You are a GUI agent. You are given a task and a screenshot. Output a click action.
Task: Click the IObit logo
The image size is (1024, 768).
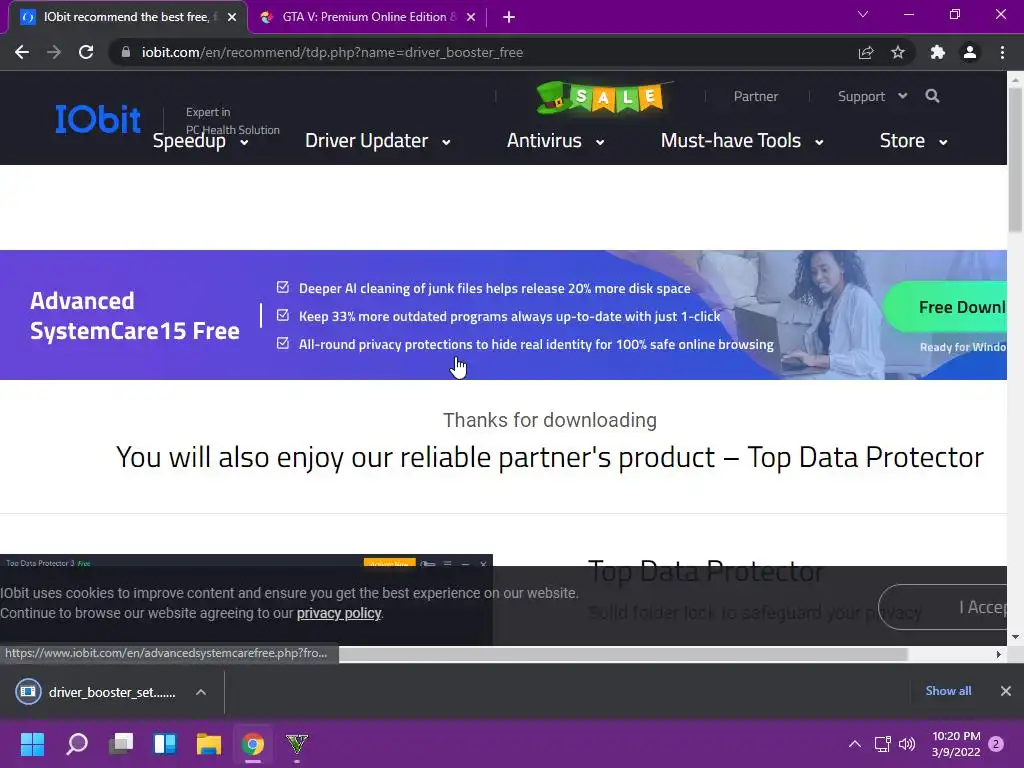point(98,119)
